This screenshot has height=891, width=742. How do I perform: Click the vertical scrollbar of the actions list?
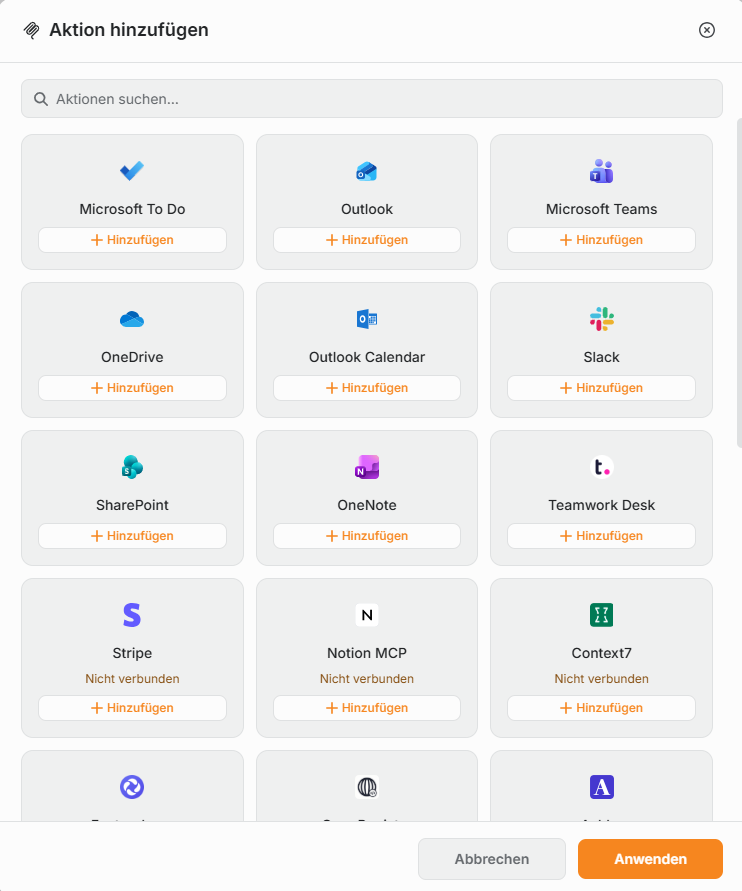pos(739,283)
